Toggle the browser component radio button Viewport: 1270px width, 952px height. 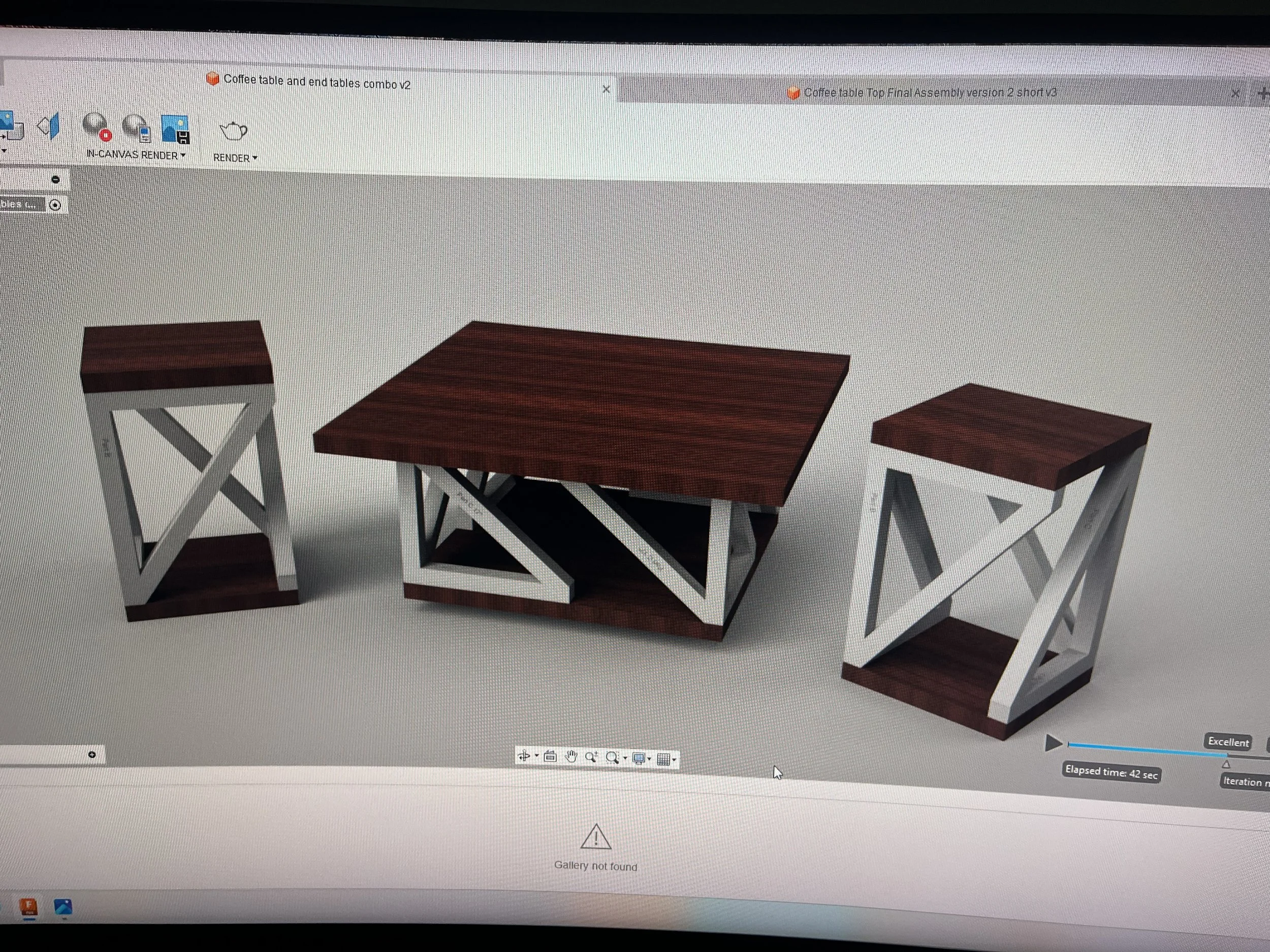tap(55, 205)
